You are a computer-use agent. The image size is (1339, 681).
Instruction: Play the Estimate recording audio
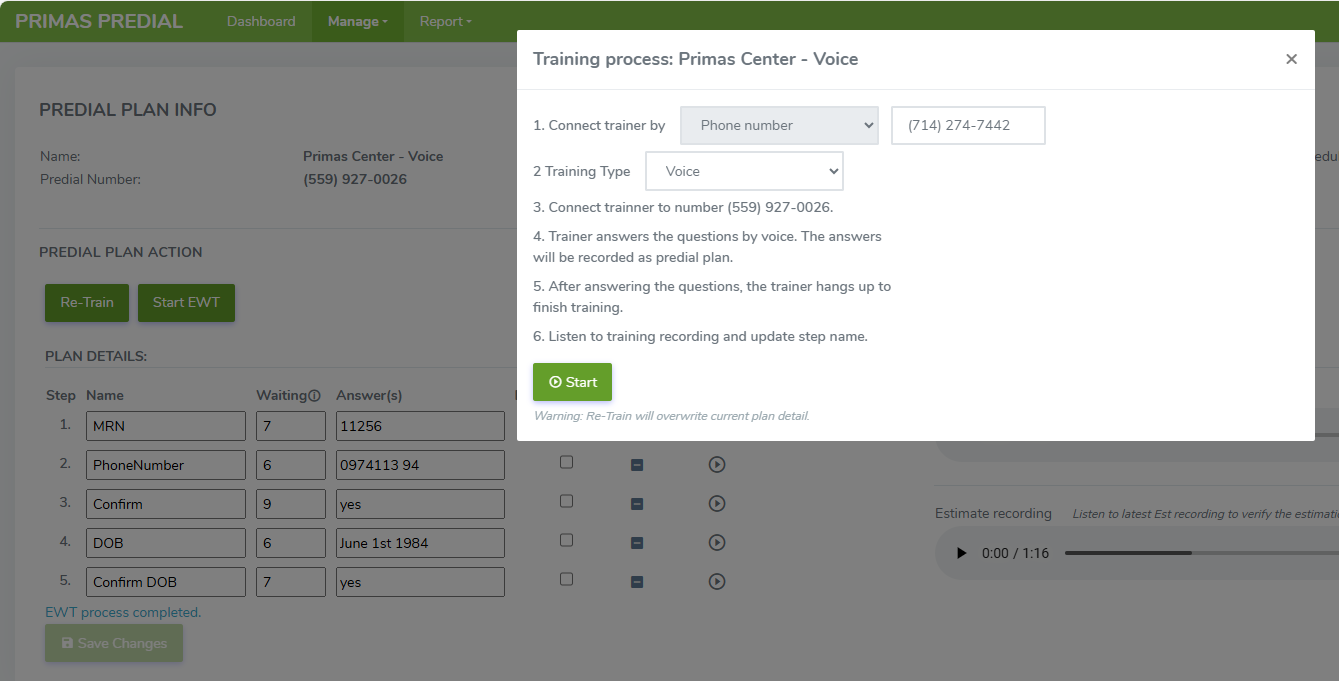click(x=961, y=553)
